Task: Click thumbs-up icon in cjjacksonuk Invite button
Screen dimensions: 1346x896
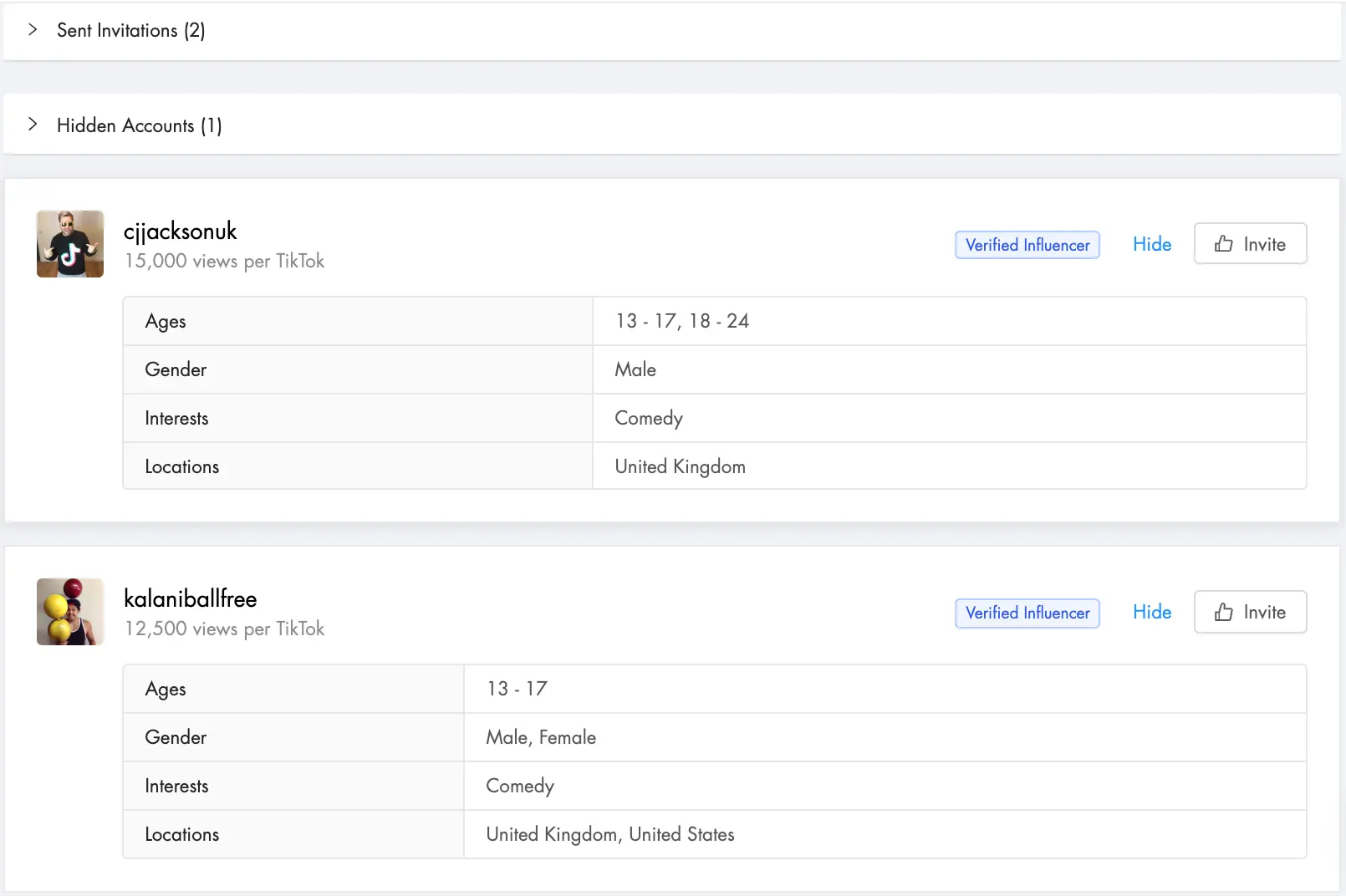Action: [1224, 244]
